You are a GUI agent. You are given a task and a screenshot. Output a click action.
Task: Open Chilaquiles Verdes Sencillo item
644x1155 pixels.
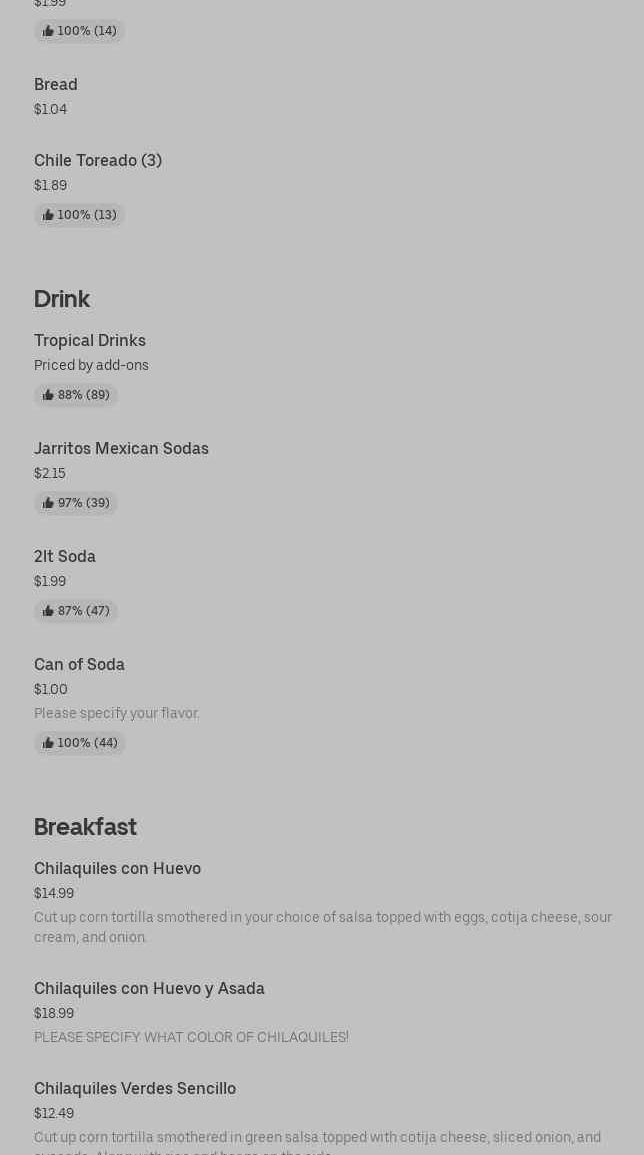(135, 1089)
